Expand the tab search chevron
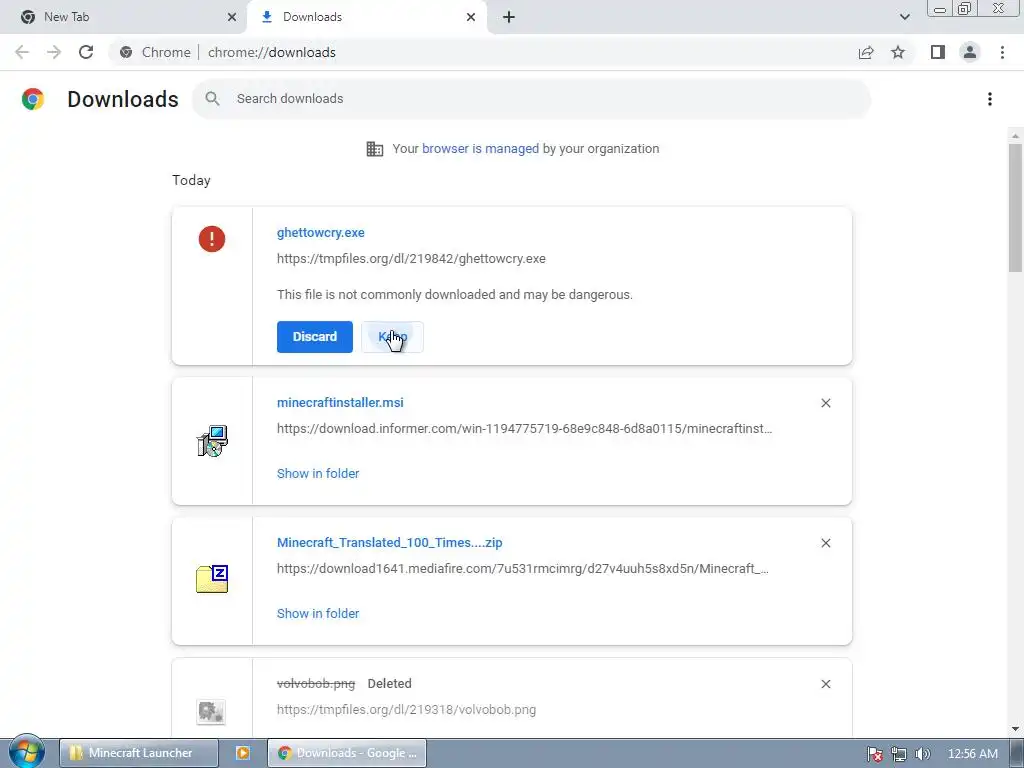The image size is (1024, 768). 904,17
